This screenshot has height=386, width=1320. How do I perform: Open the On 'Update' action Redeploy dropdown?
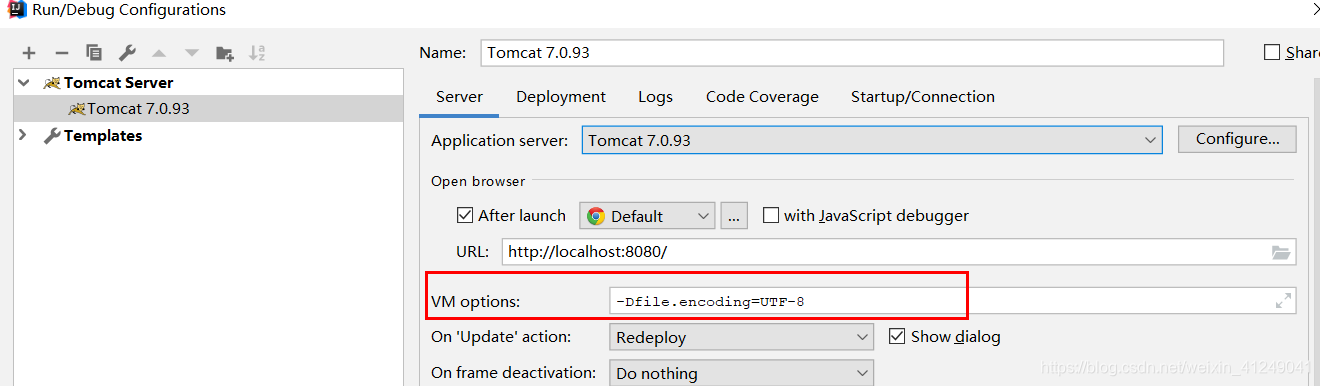pyautogui.click(x=741, y=337)
